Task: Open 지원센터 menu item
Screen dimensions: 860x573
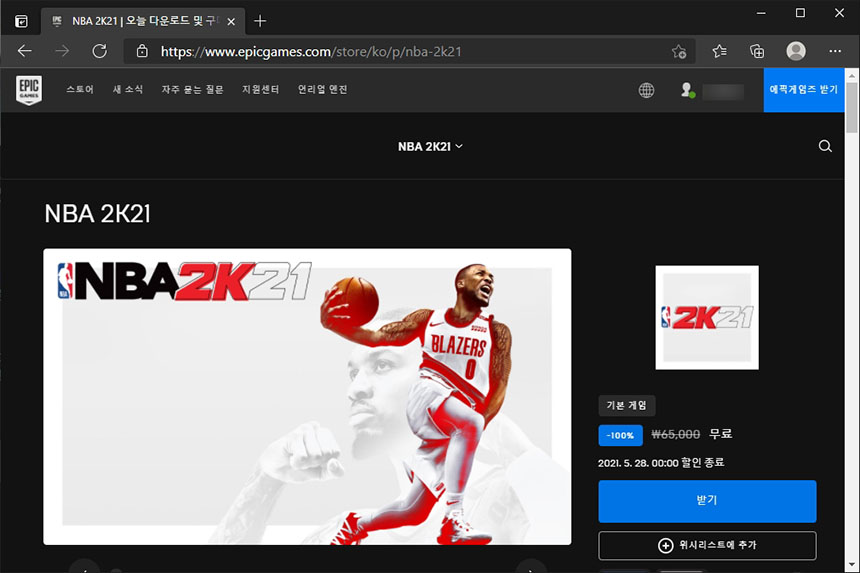Action: pos(261,89)
